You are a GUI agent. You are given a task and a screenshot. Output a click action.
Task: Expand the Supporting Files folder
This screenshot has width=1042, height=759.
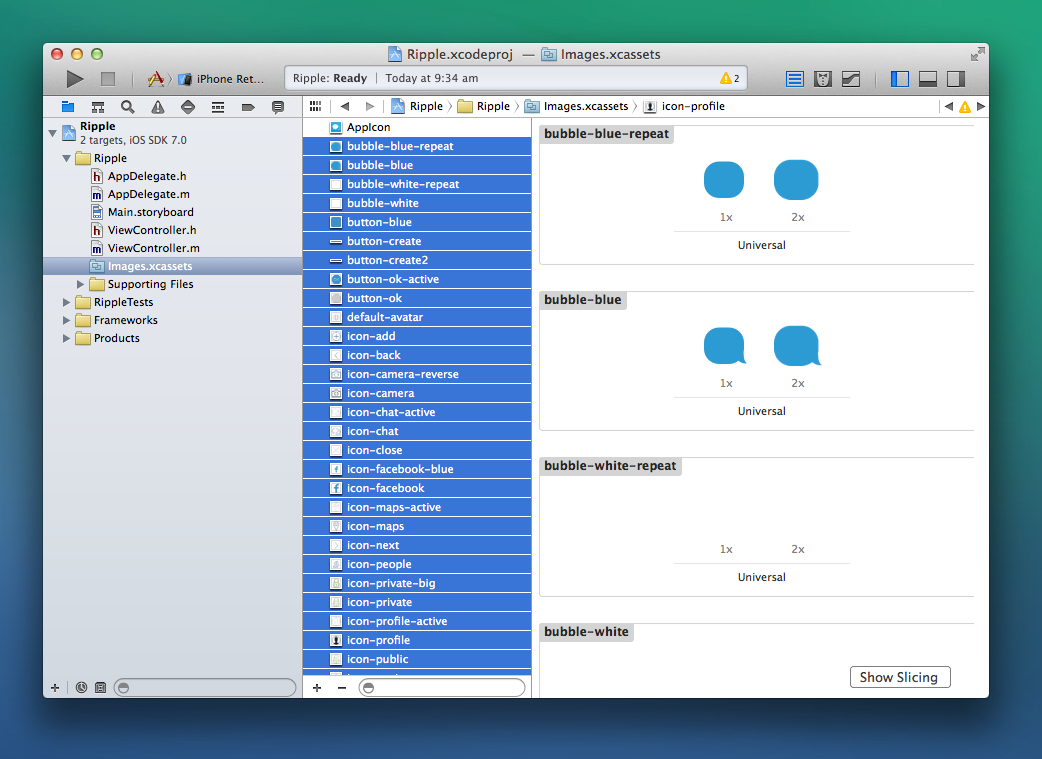82,284
